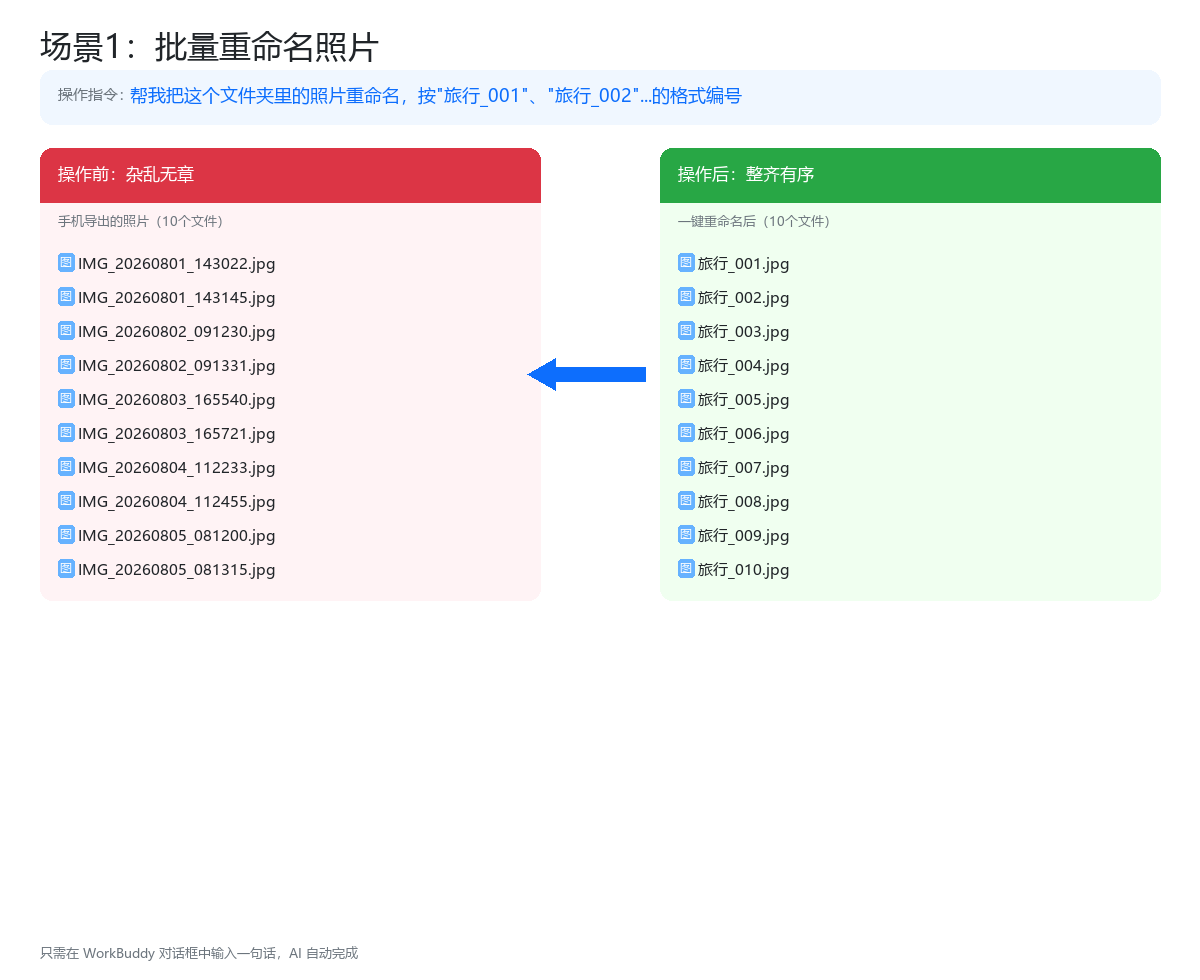
Task: Select renamed file 旅行_009.jpg
Action: [744, 536]
